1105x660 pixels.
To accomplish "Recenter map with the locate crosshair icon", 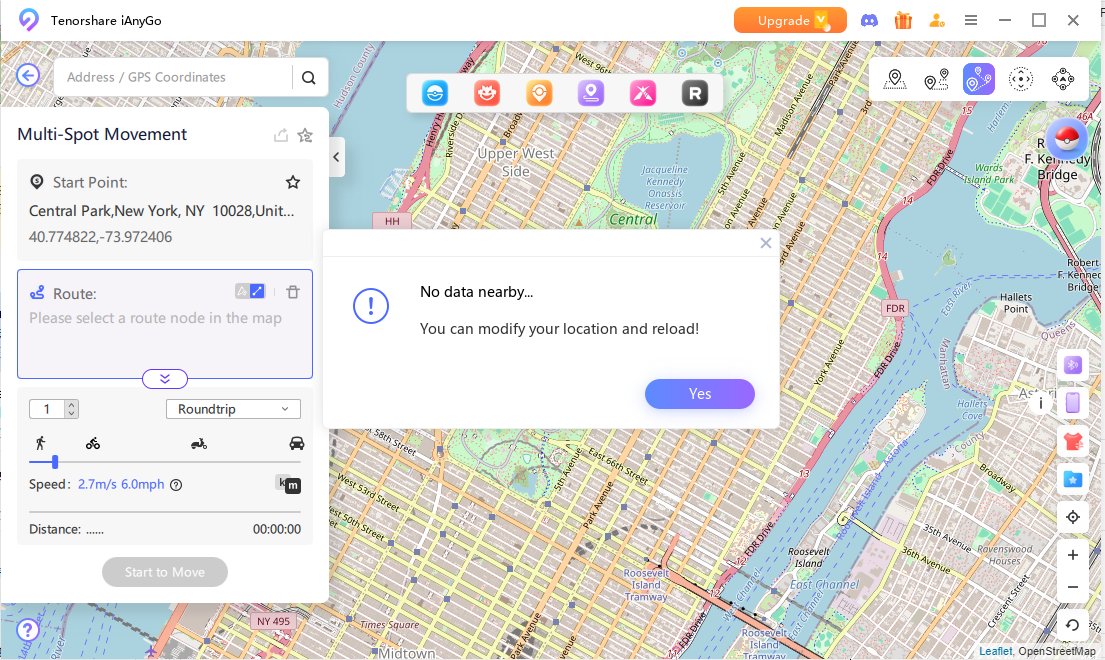I will click(1072, 517).
